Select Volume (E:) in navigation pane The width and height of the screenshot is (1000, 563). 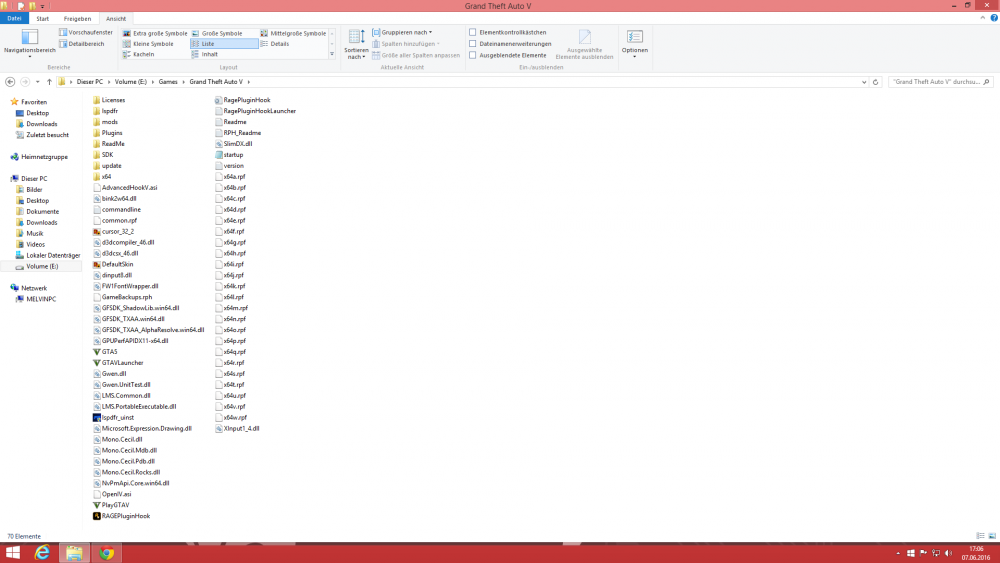(x=41, y=267)
